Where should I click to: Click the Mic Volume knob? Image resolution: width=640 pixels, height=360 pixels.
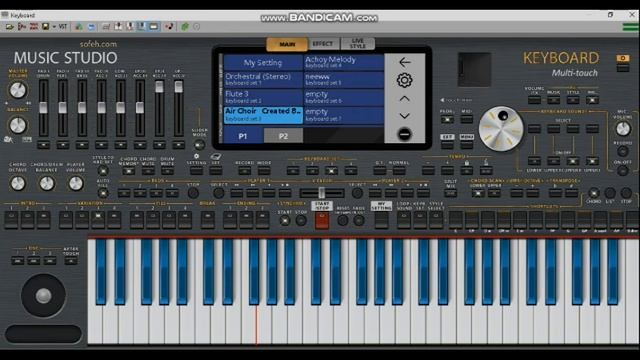click(x=622, y=129)
